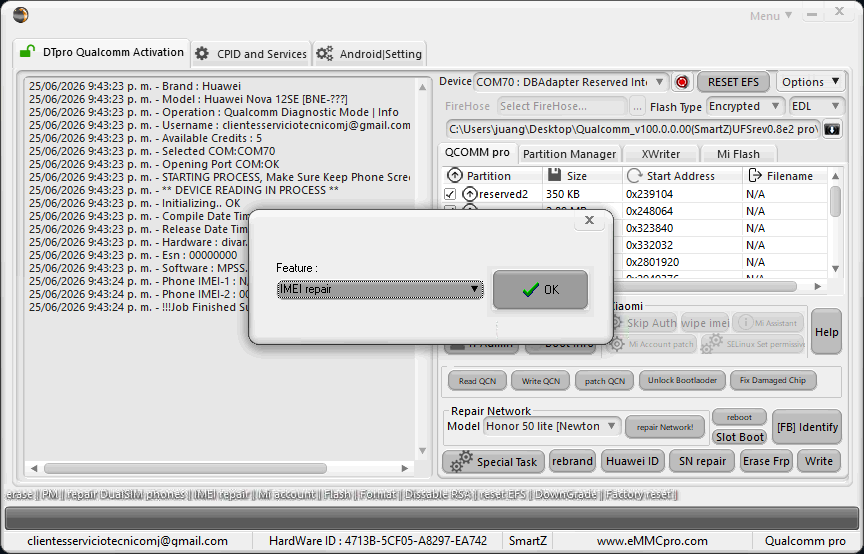
Task: Click the floppy disk icon on Size column
Action: [554, 175]
